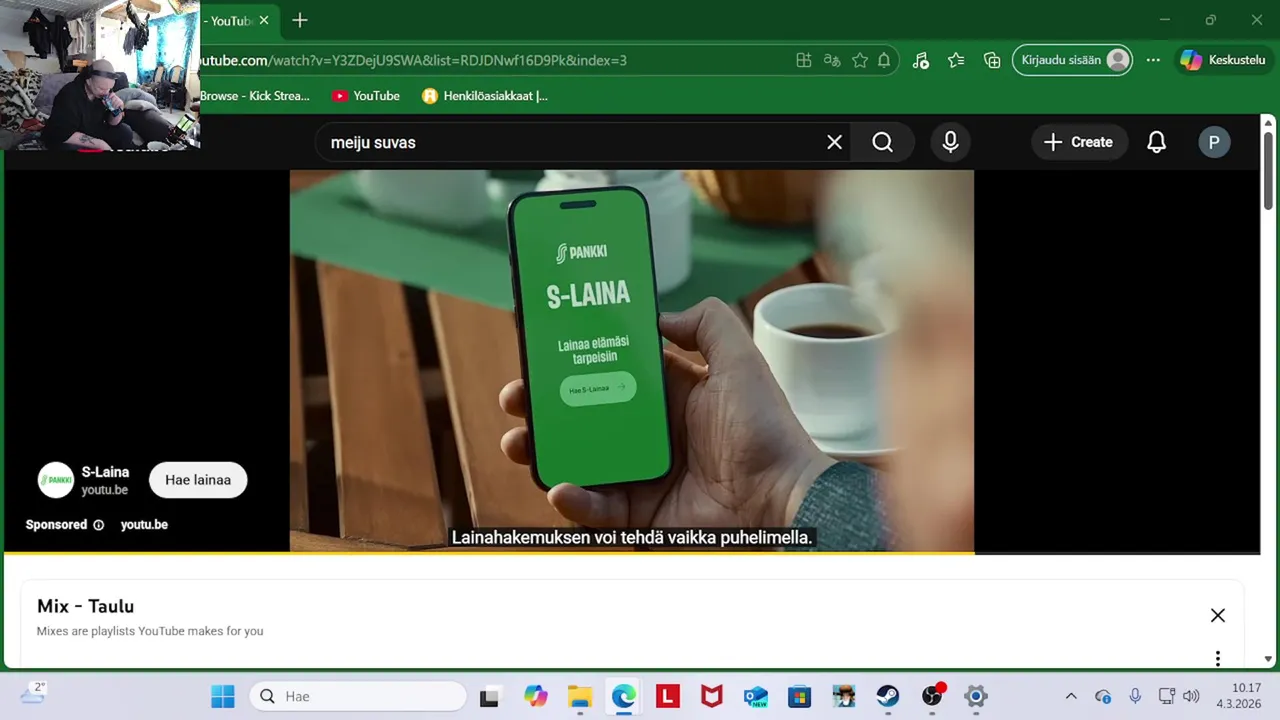Image resolution: width=1280 pixels, height=720 pixels.
Task: Open a new browser tab with plus
Action: tap(299, 20)
